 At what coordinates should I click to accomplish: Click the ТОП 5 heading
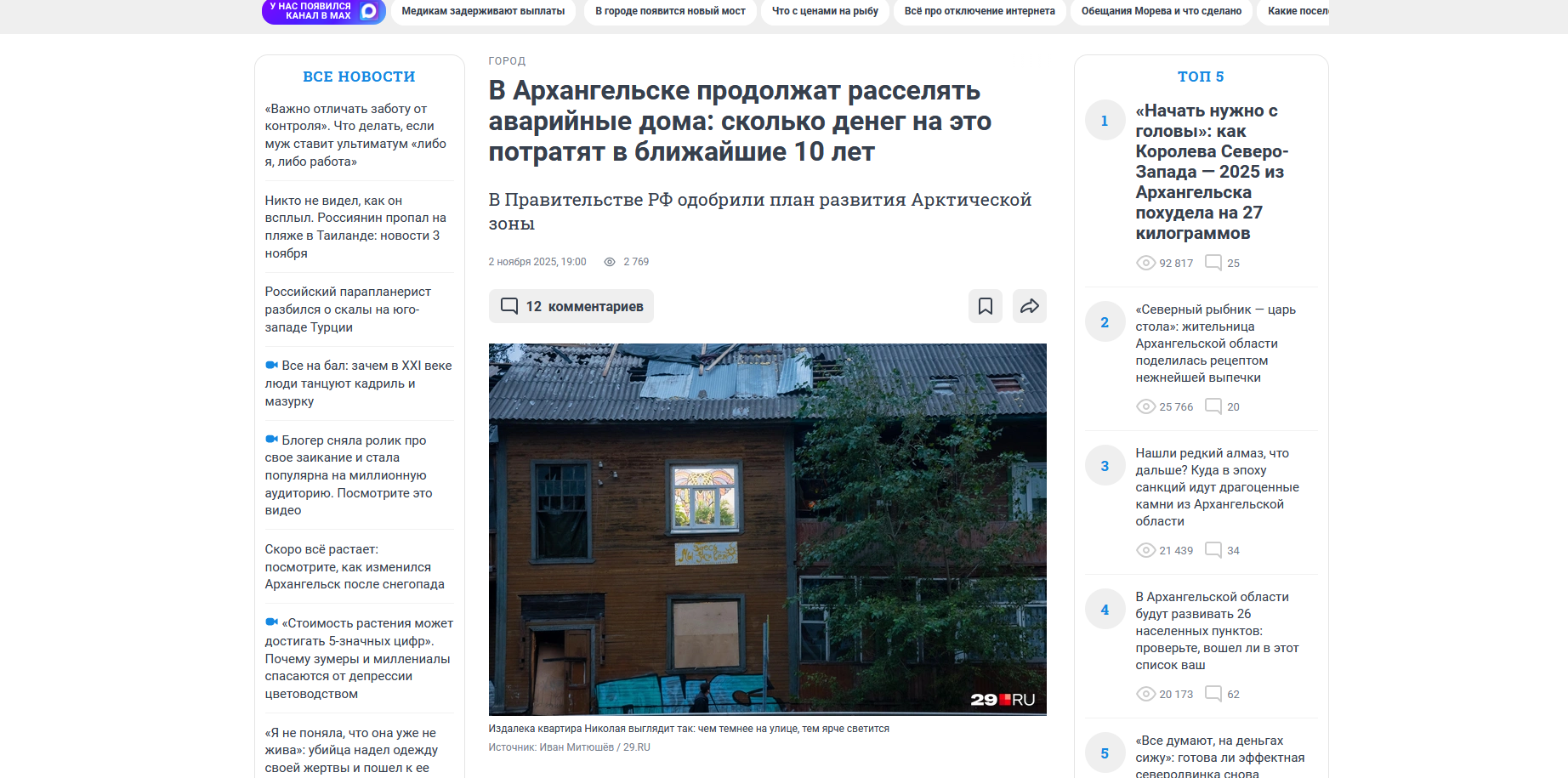(x=1201, y=77)
